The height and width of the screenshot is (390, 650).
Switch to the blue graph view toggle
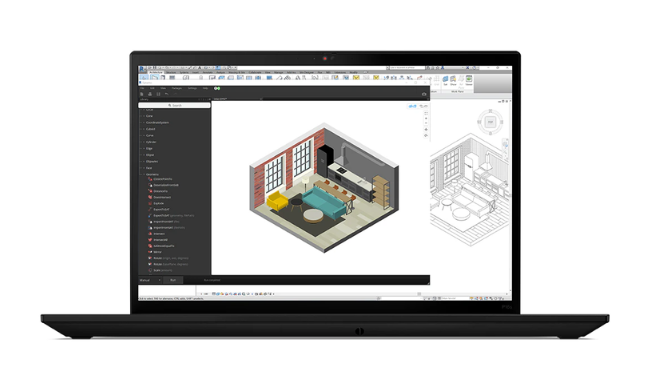(412, 107)
